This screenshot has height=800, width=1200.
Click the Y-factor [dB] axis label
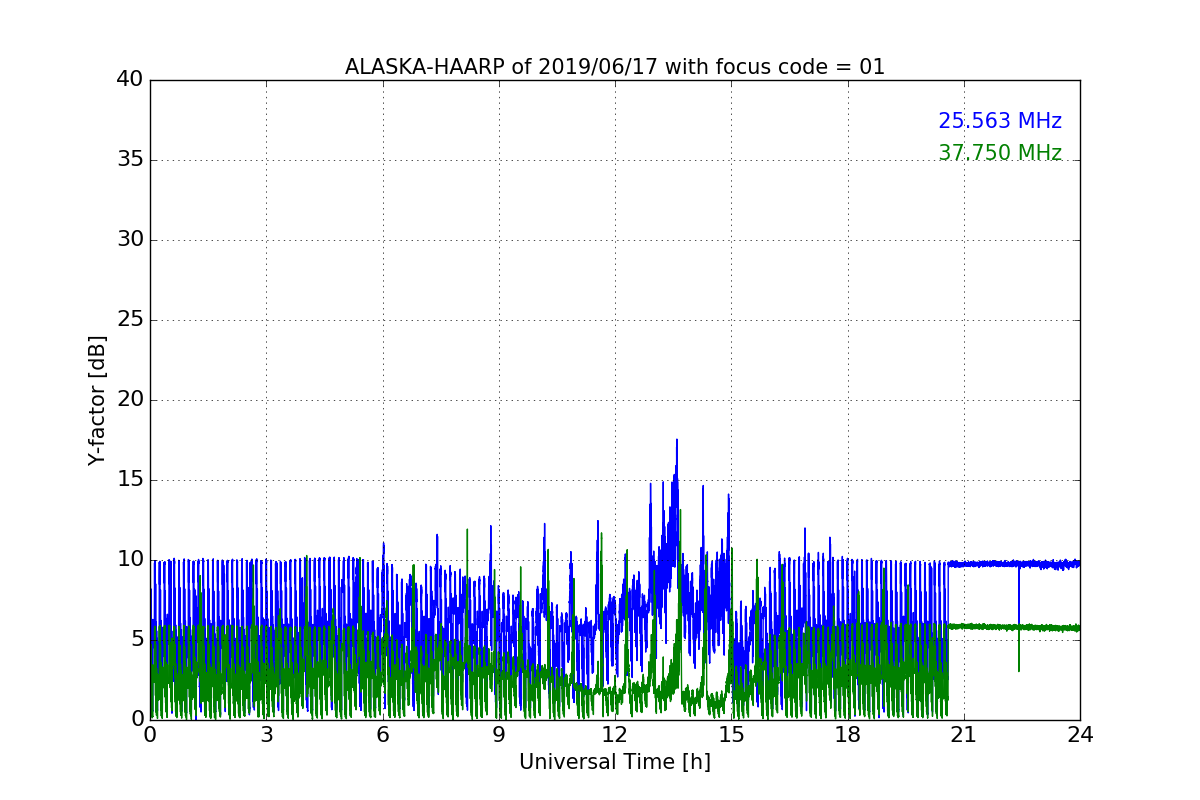coord(97,400)
